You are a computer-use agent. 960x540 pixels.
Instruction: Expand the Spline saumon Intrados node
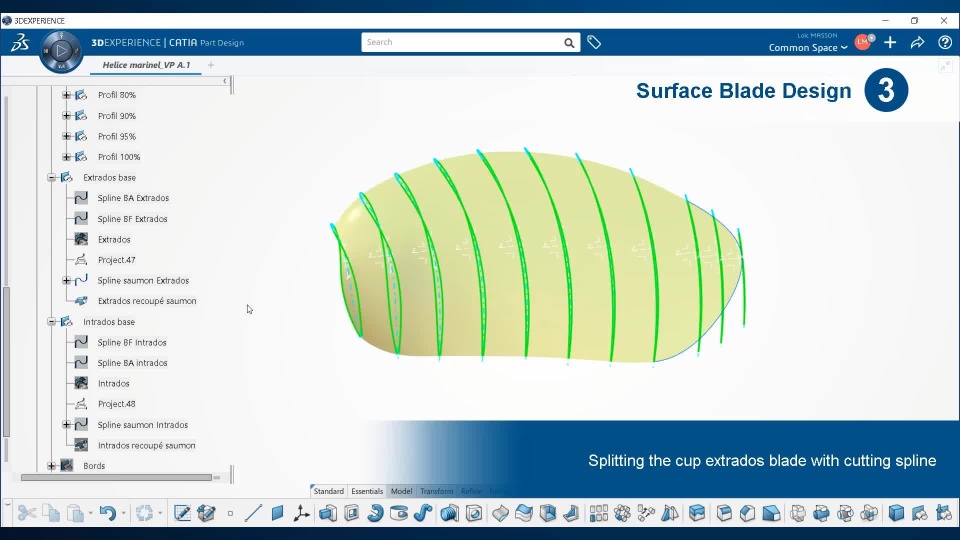tap(66, 424)
